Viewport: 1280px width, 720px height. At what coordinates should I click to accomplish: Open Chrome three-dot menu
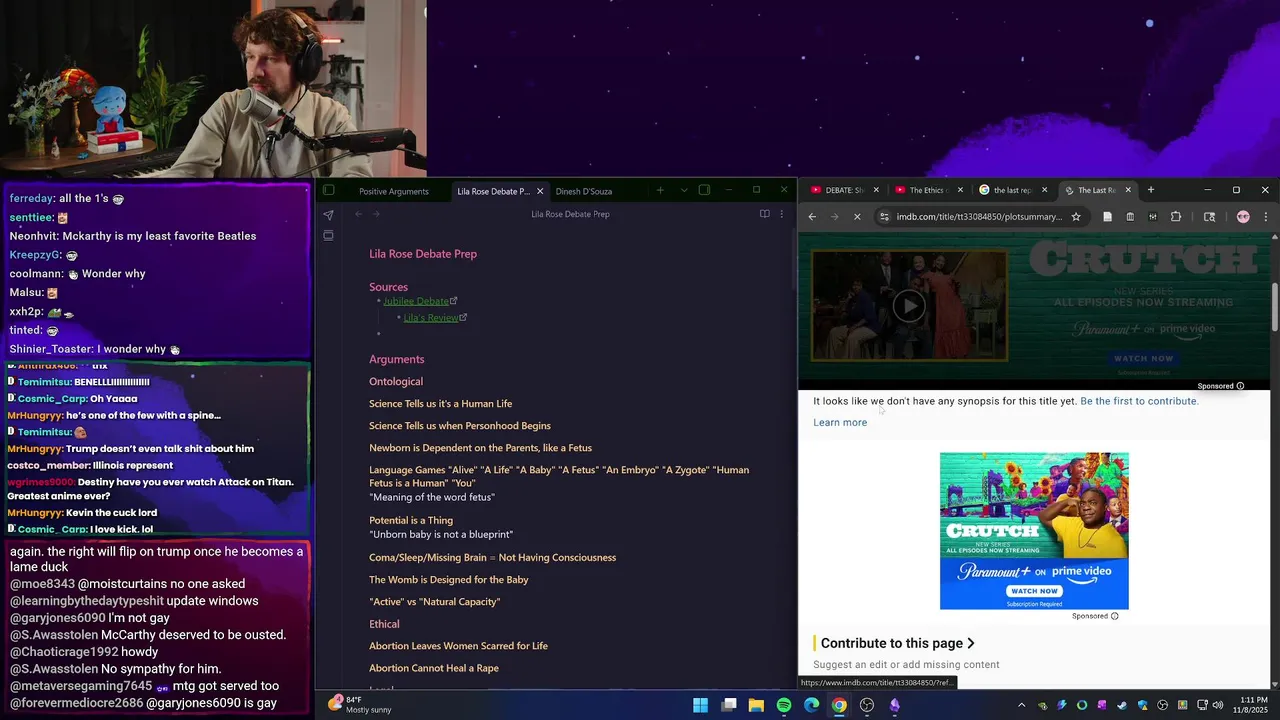[1266, 217]
